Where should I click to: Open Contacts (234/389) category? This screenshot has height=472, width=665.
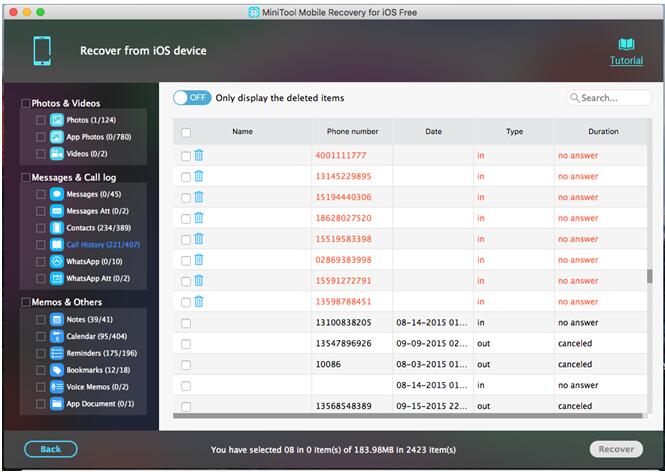click(98, 228)
